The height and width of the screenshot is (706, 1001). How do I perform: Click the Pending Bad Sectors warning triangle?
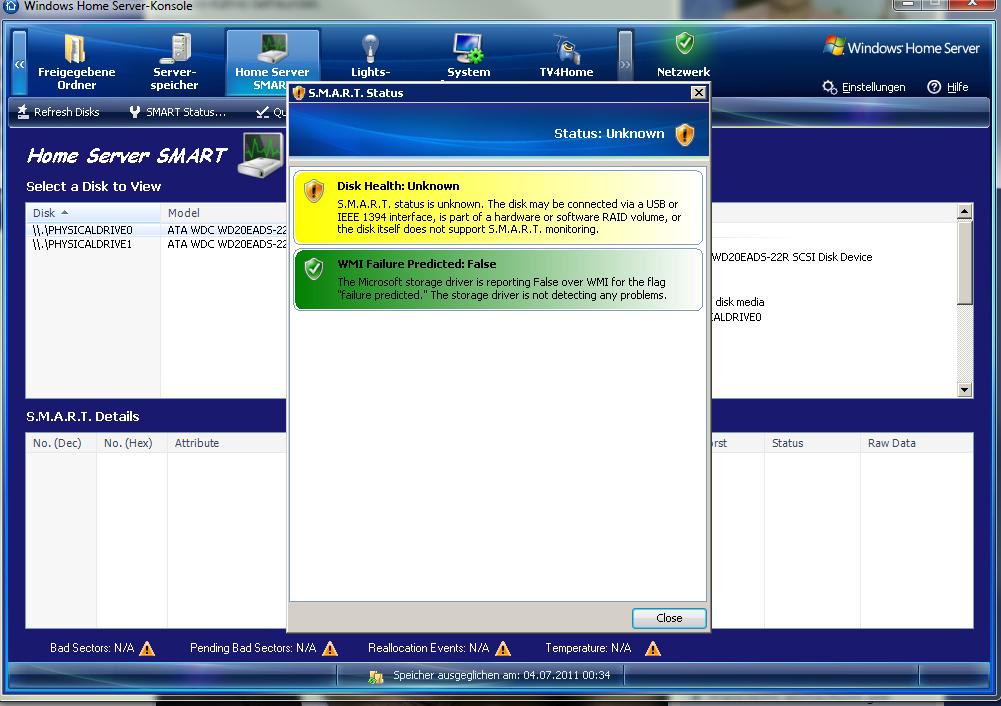[x=330, y=649]
